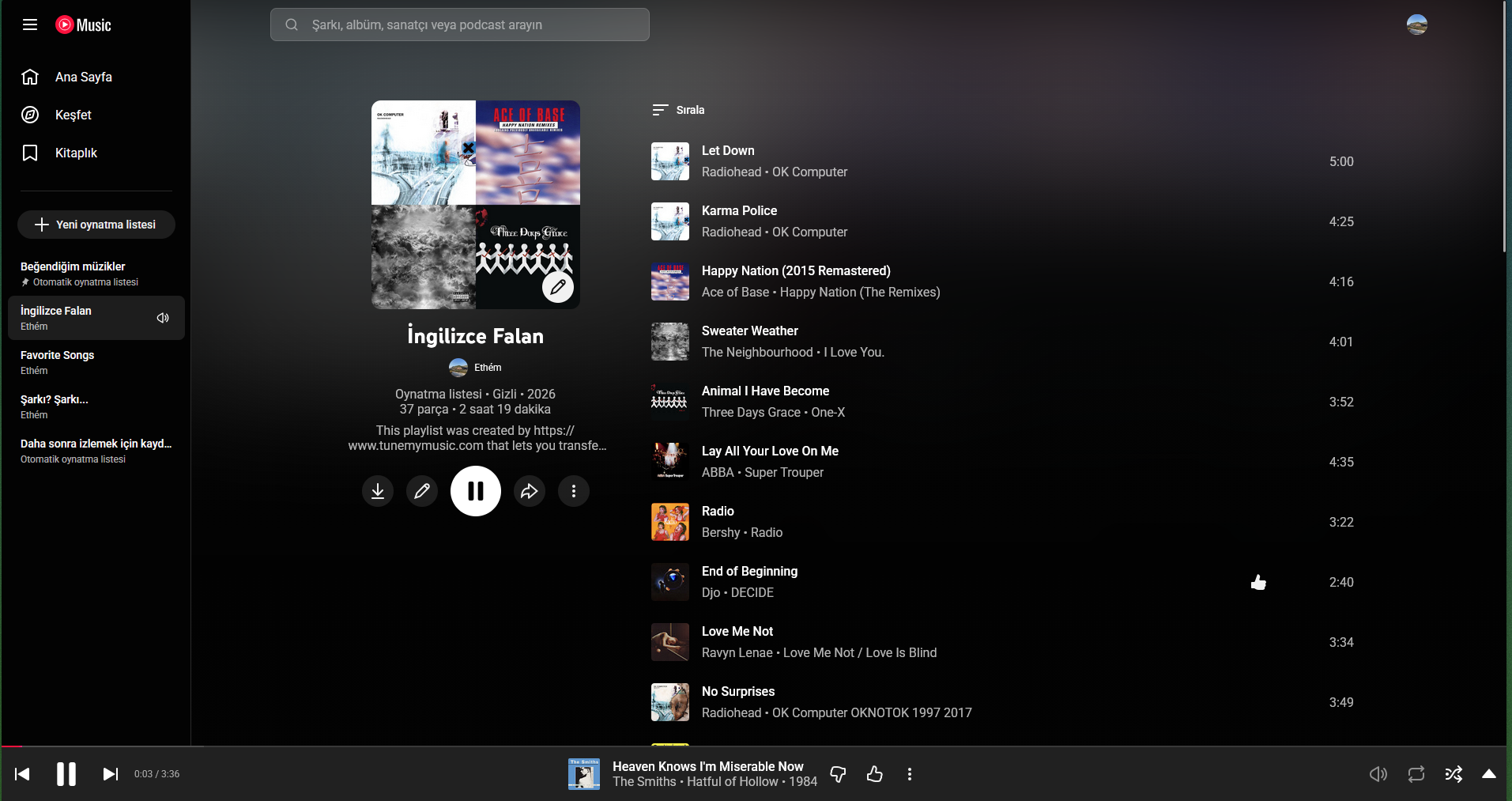Play the song Karma Police

pyautogui.click(x=739, y=210)
